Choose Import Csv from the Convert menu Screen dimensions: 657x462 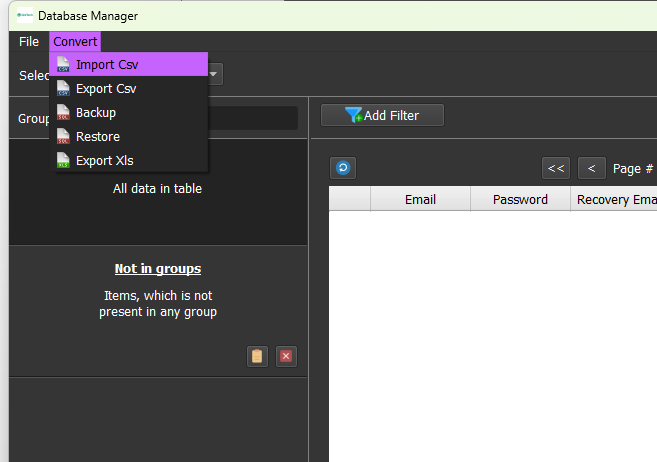(x=107, y=65)
